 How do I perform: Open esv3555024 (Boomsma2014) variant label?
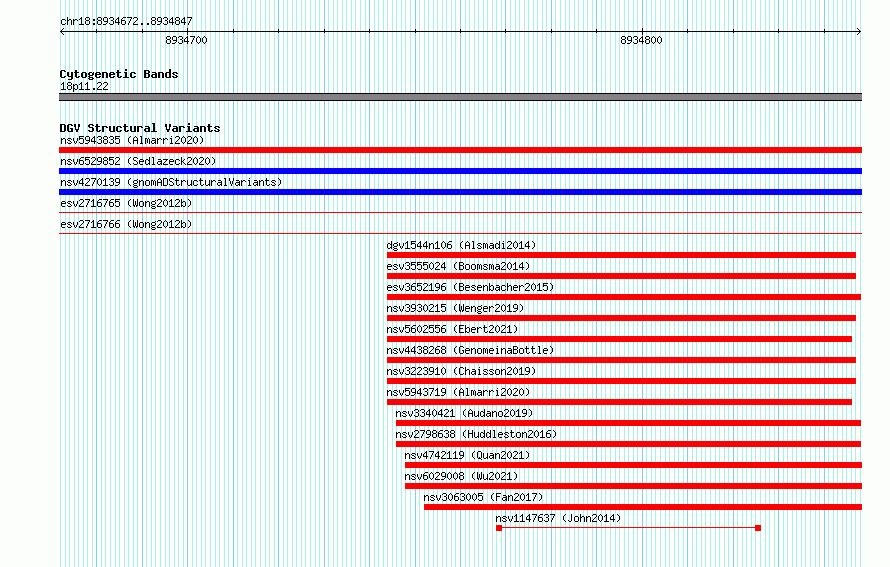(458, 266)
